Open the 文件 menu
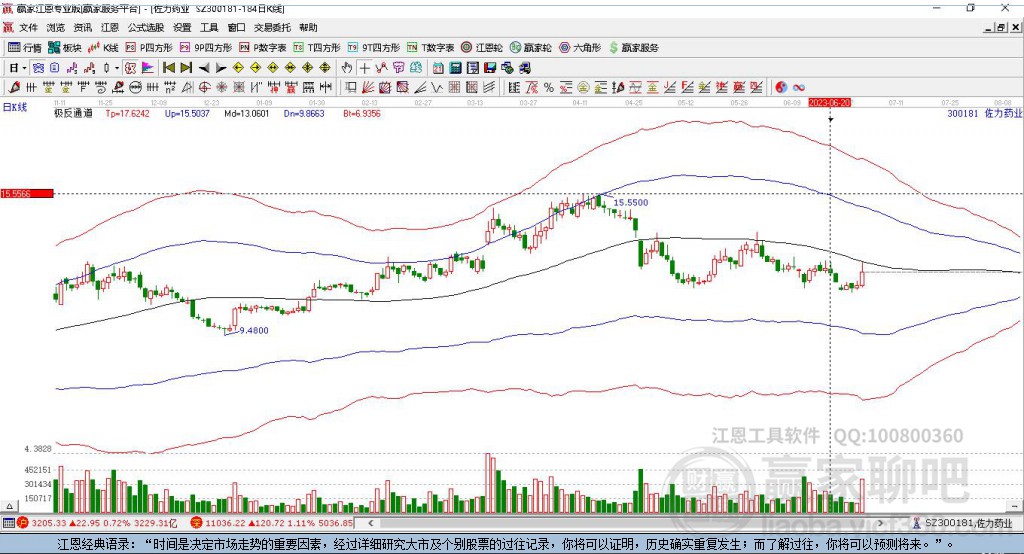 point(28,27)
